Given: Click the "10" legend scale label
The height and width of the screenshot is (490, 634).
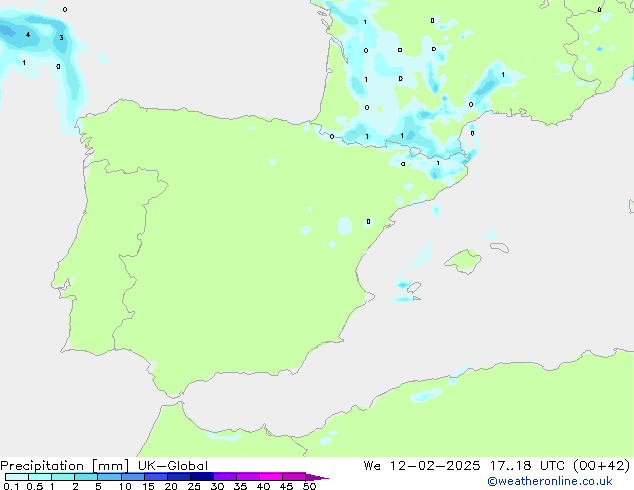Looking at the screenshot, I should tap(125, 486).
